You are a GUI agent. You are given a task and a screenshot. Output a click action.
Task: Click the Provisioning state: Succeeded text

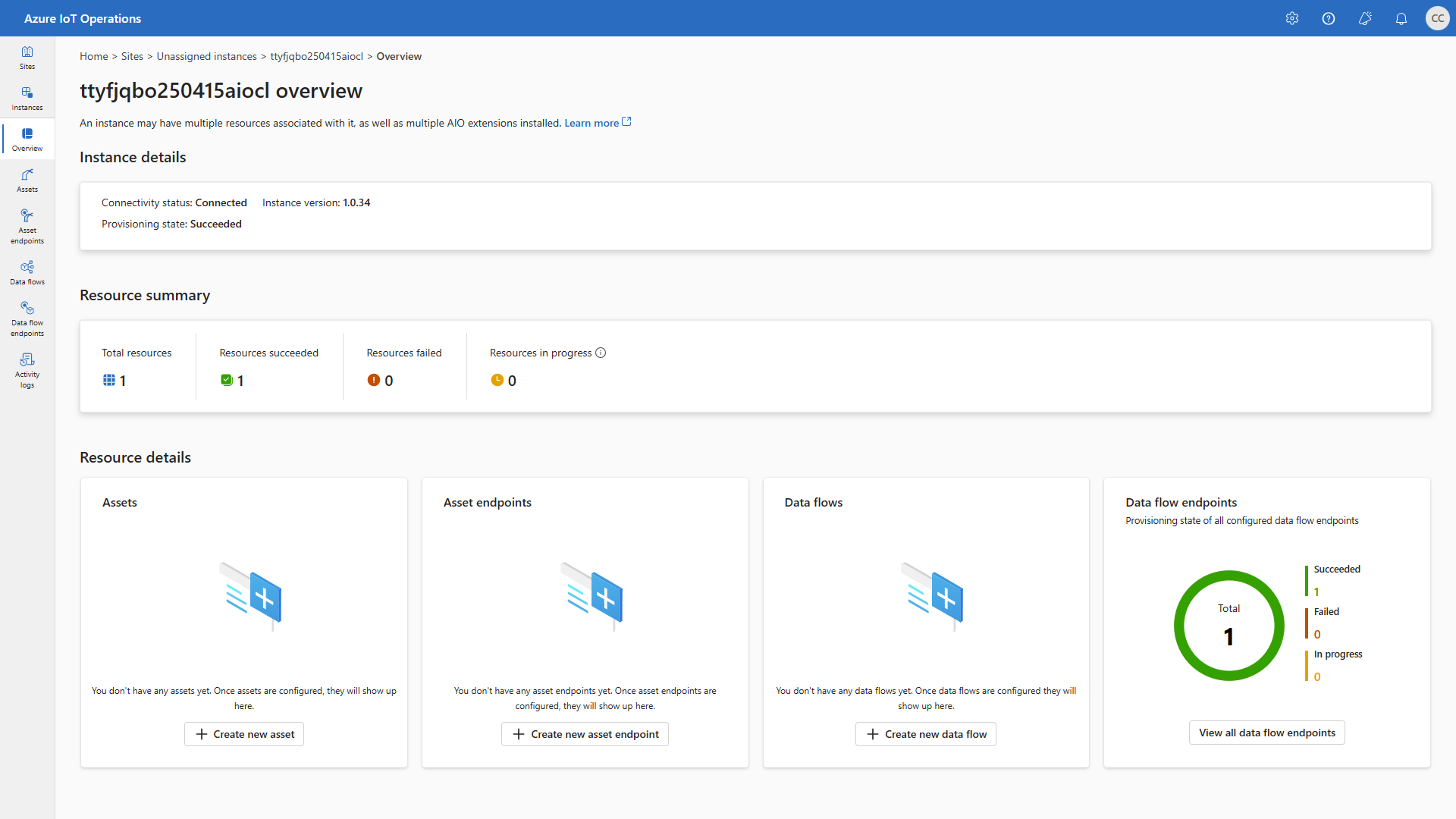171,224
